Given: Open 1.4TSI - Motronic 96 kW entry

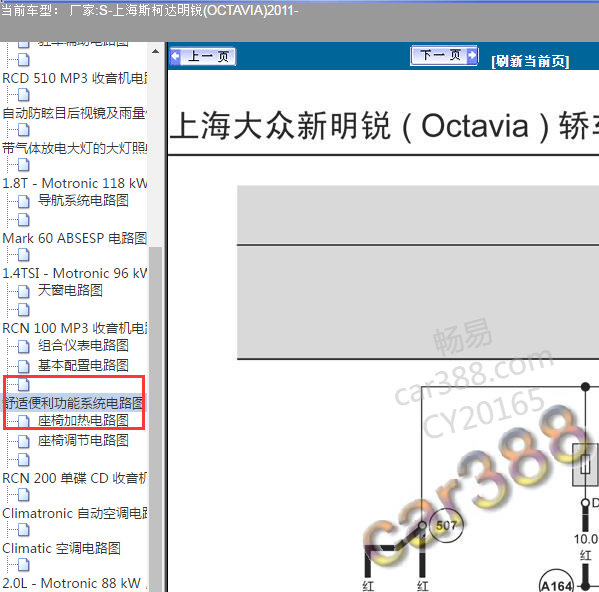Looking at the screenshot, I should [x=75, y=273].
